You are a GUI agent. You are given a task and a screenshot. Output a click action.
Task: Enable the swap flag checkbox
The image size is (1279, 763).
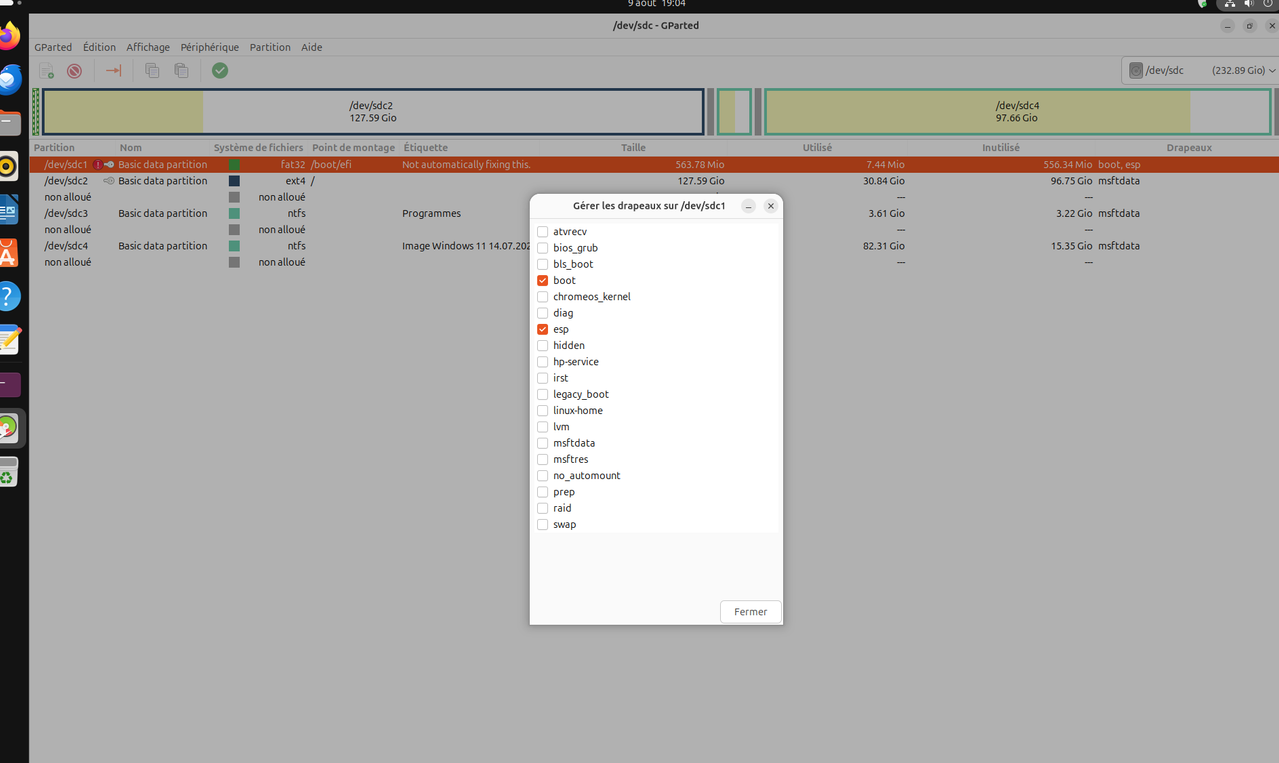[543, 525]
